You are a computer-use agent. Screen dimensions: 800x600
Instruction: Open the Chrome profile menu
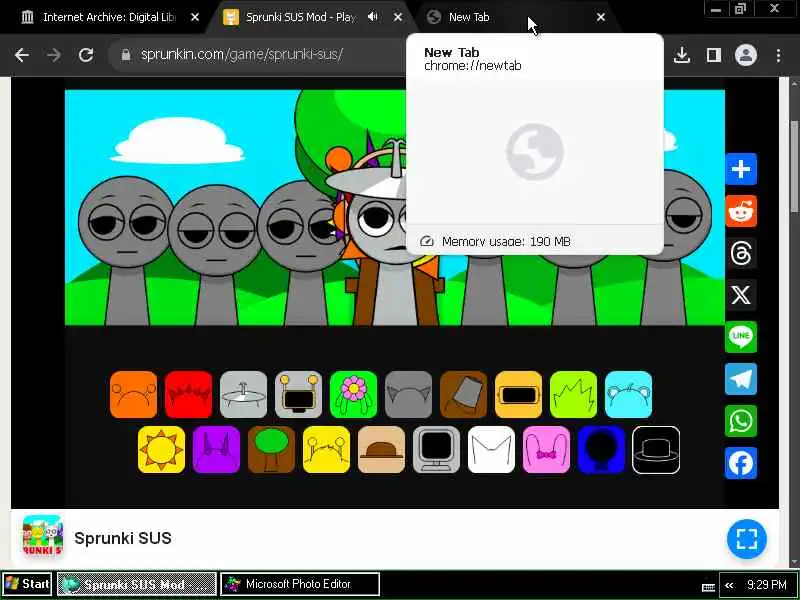click(745, 55)
